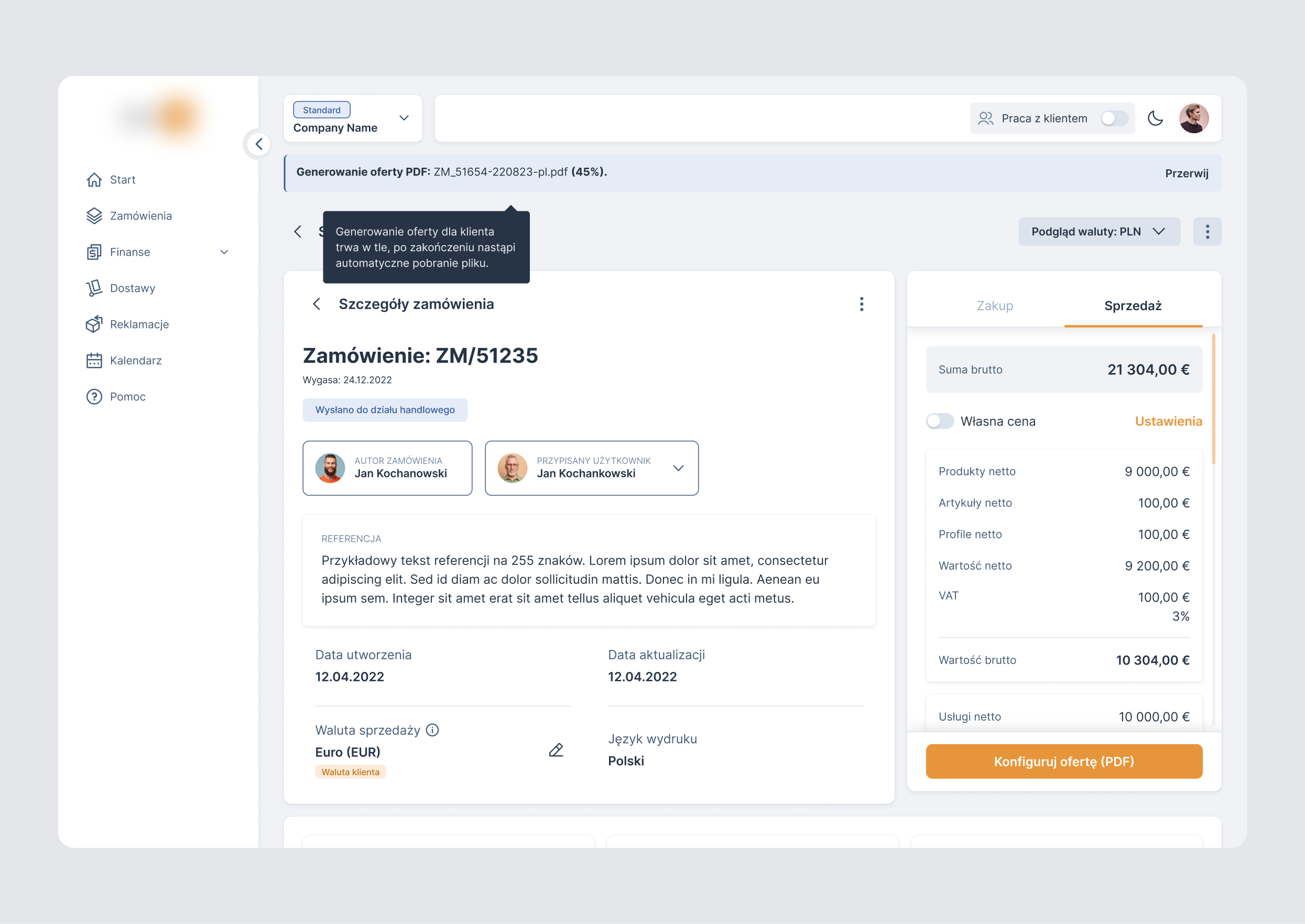This screenshot has height=924, width=1305.
Task: Click the Reklamacje box icon
Action: click(94, 324)
